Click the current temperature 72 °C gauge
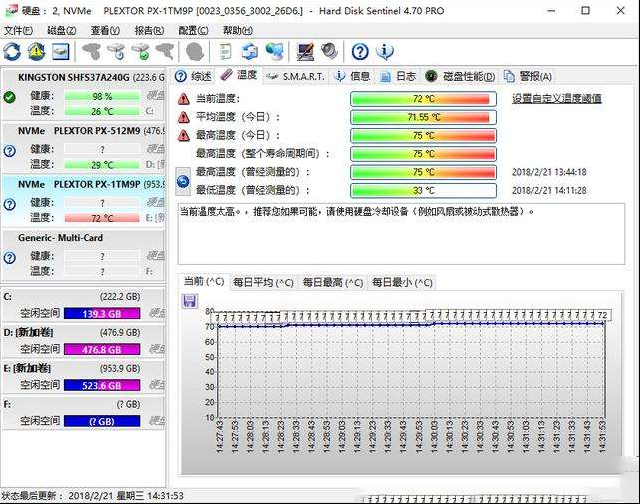The width and height of the screenshot is (640, 504). pos(423,99)
